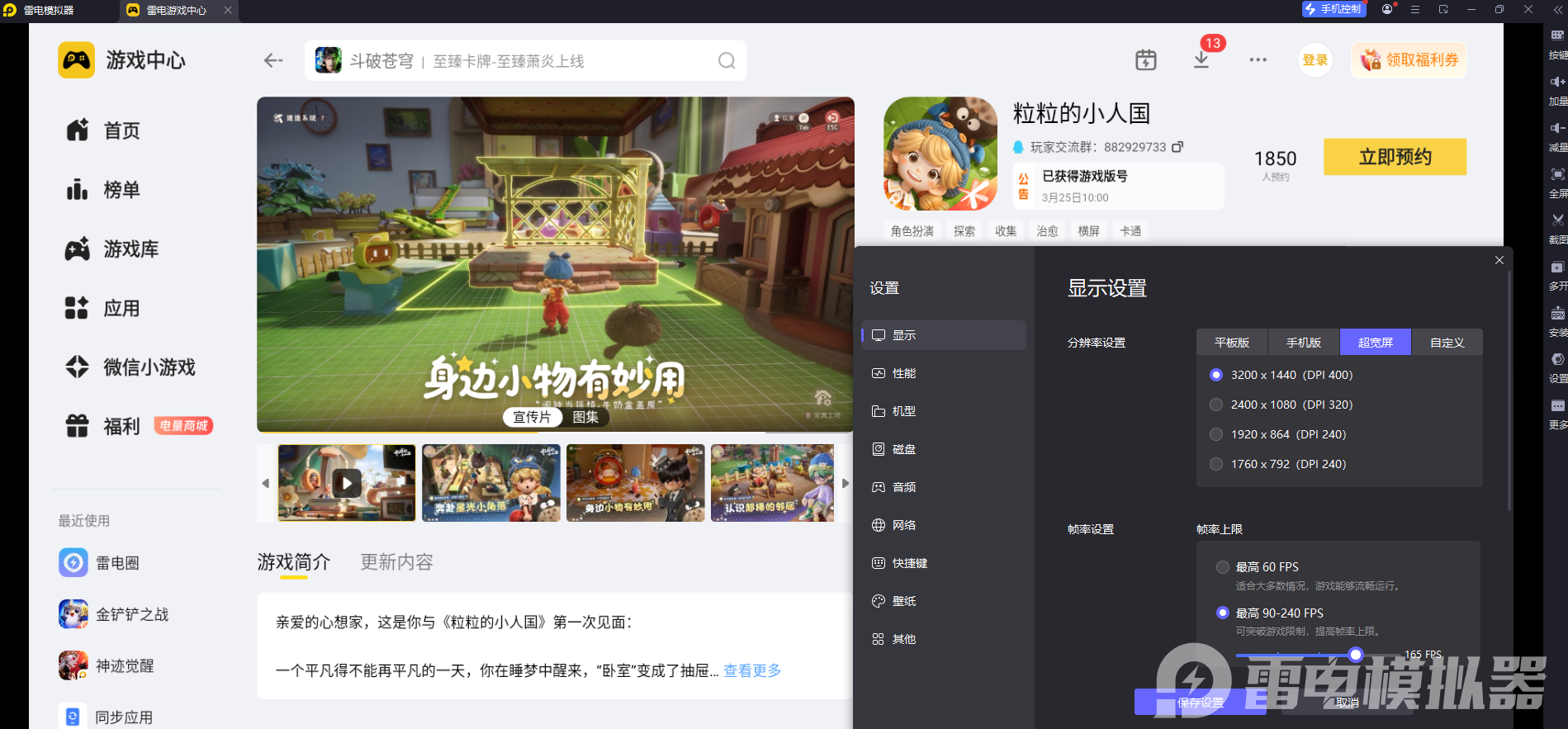Choose the 最高 60 FPS option
The image size is (1568, 729).
tap(1223, 567)
